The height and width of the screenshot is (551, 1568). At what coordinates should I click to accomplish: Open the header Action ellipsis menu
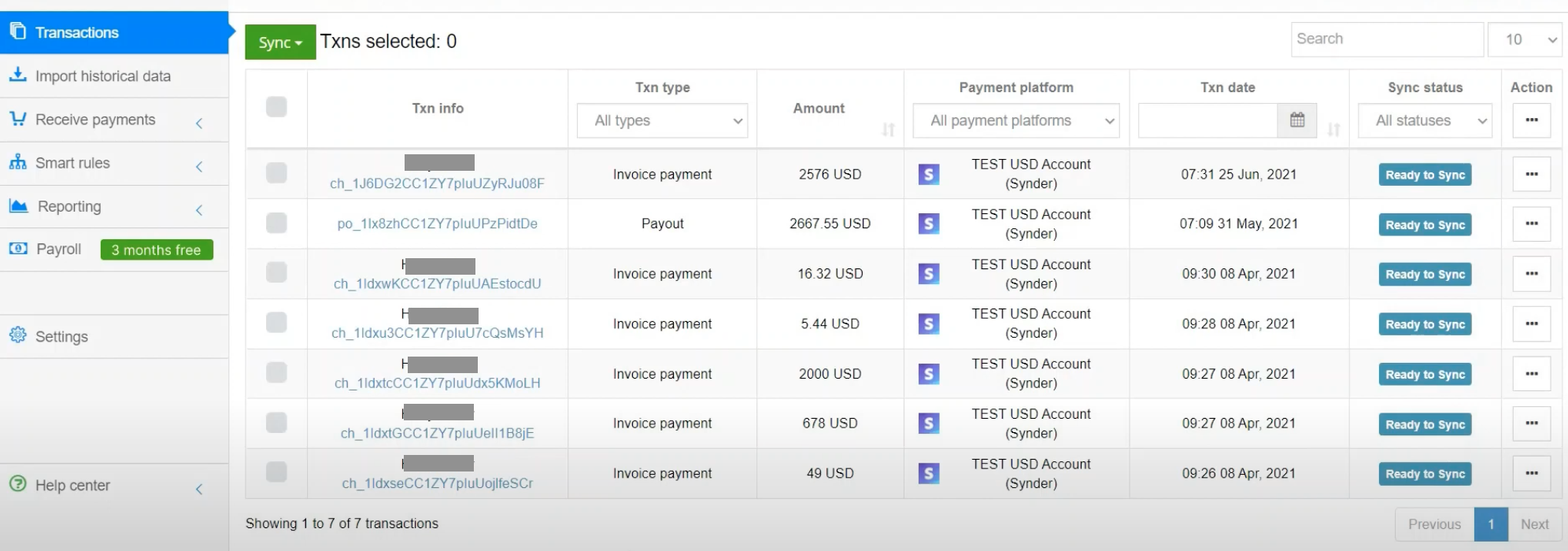coord(1532,120)
